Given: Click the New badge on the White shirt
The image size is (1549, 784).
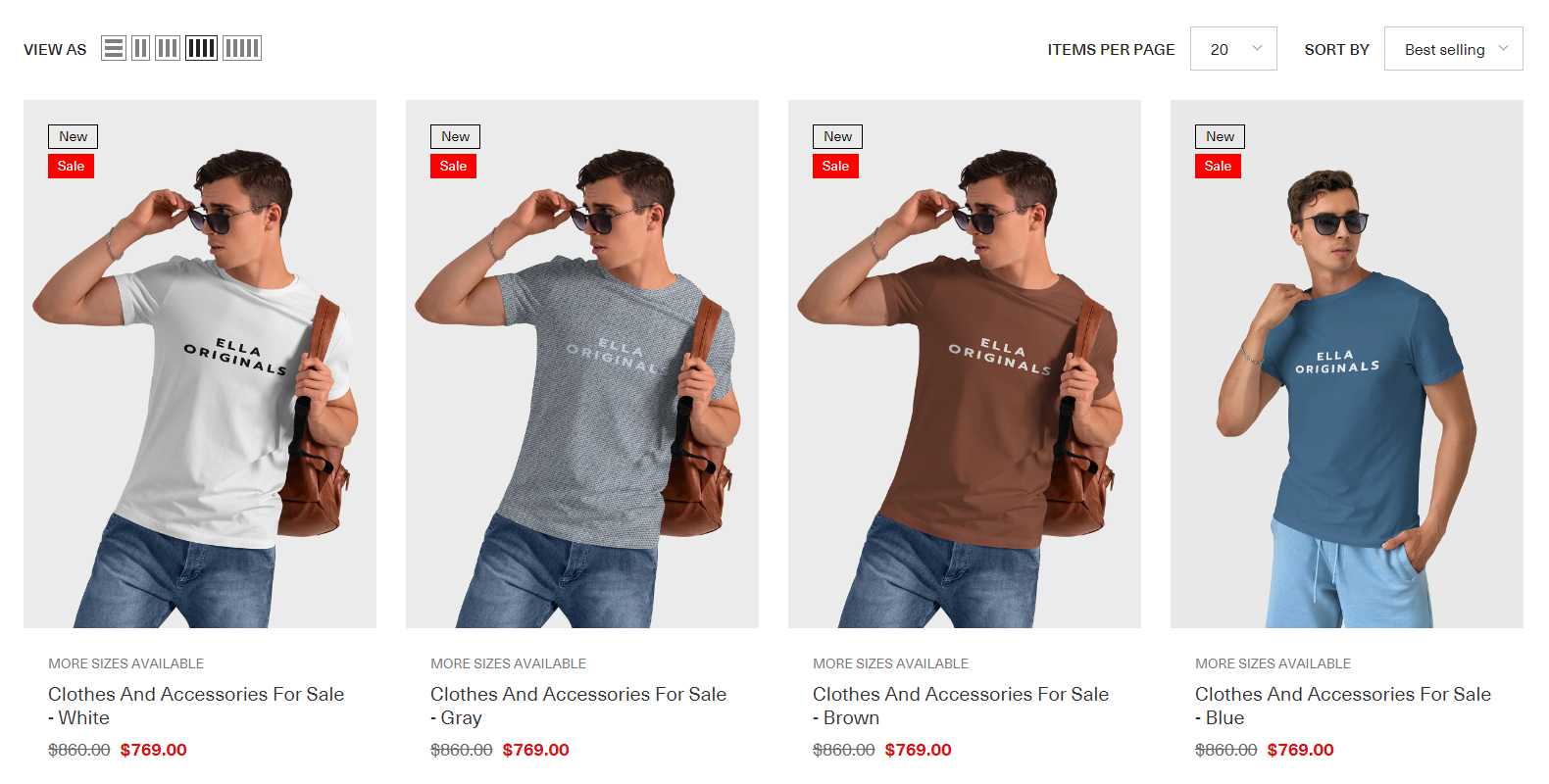Looking at the screenshot, I should coord(74,136).
